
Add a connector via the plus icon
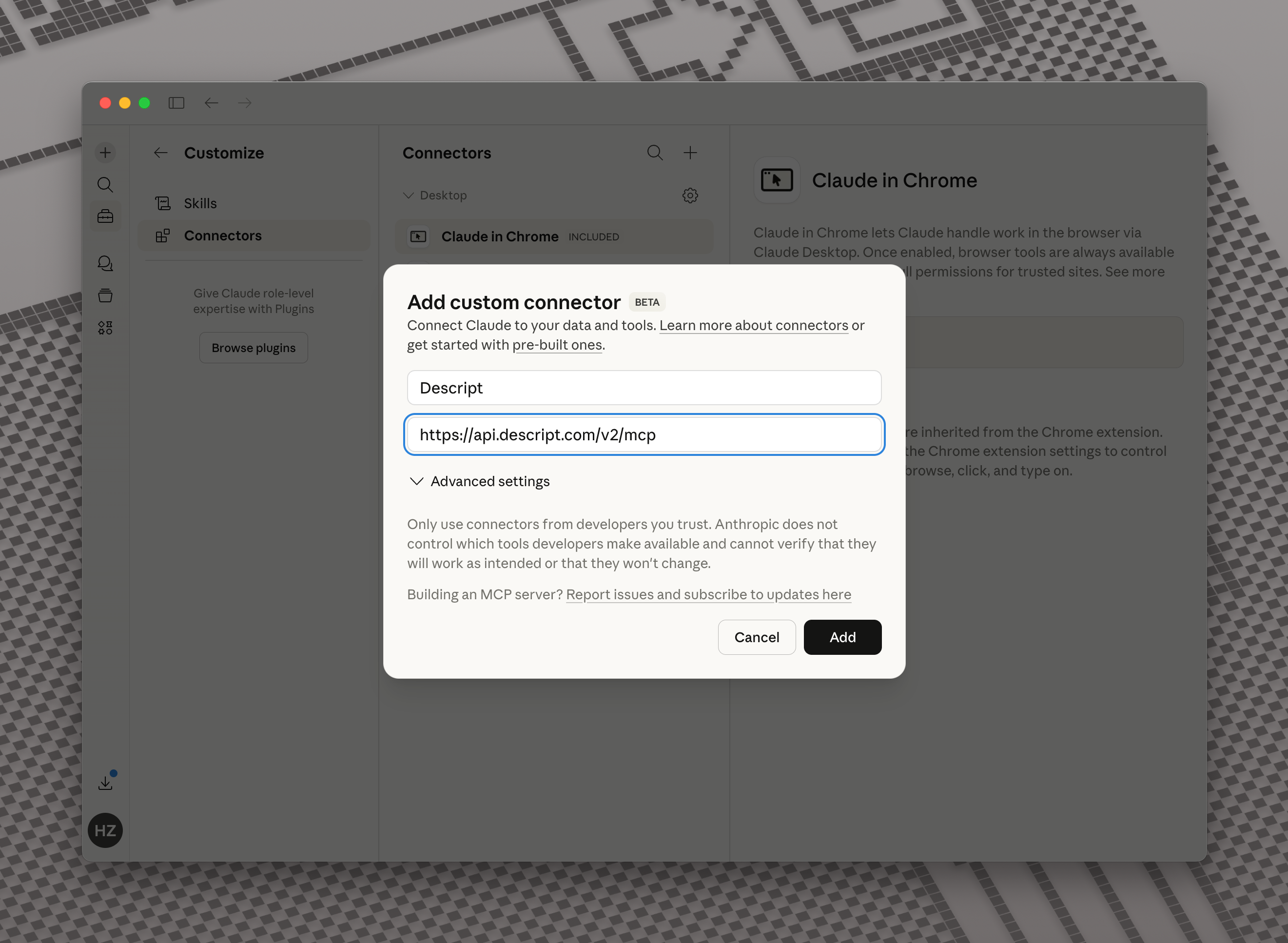tap(690, 153)
